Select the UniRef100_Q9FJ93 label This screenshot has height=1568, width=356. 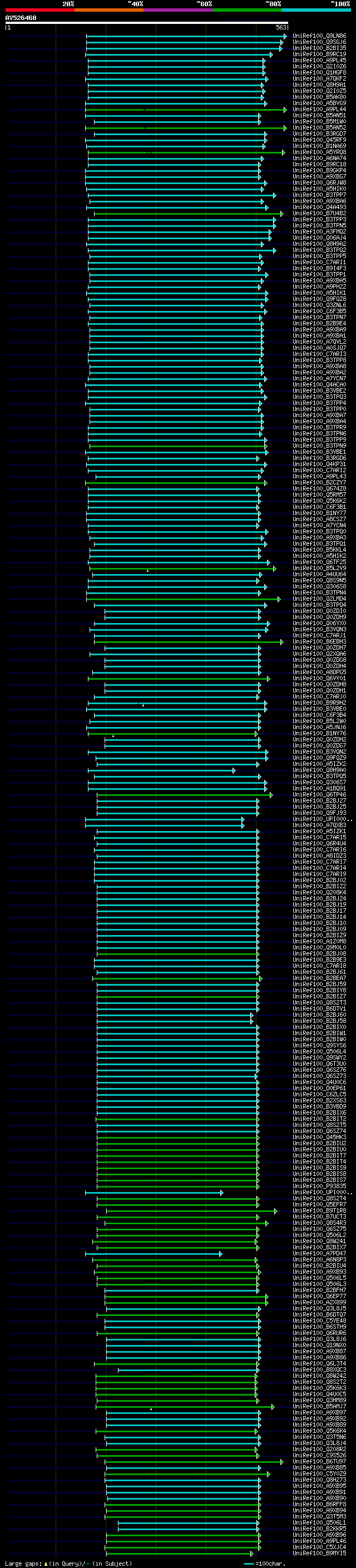click(x=319, y=813)
